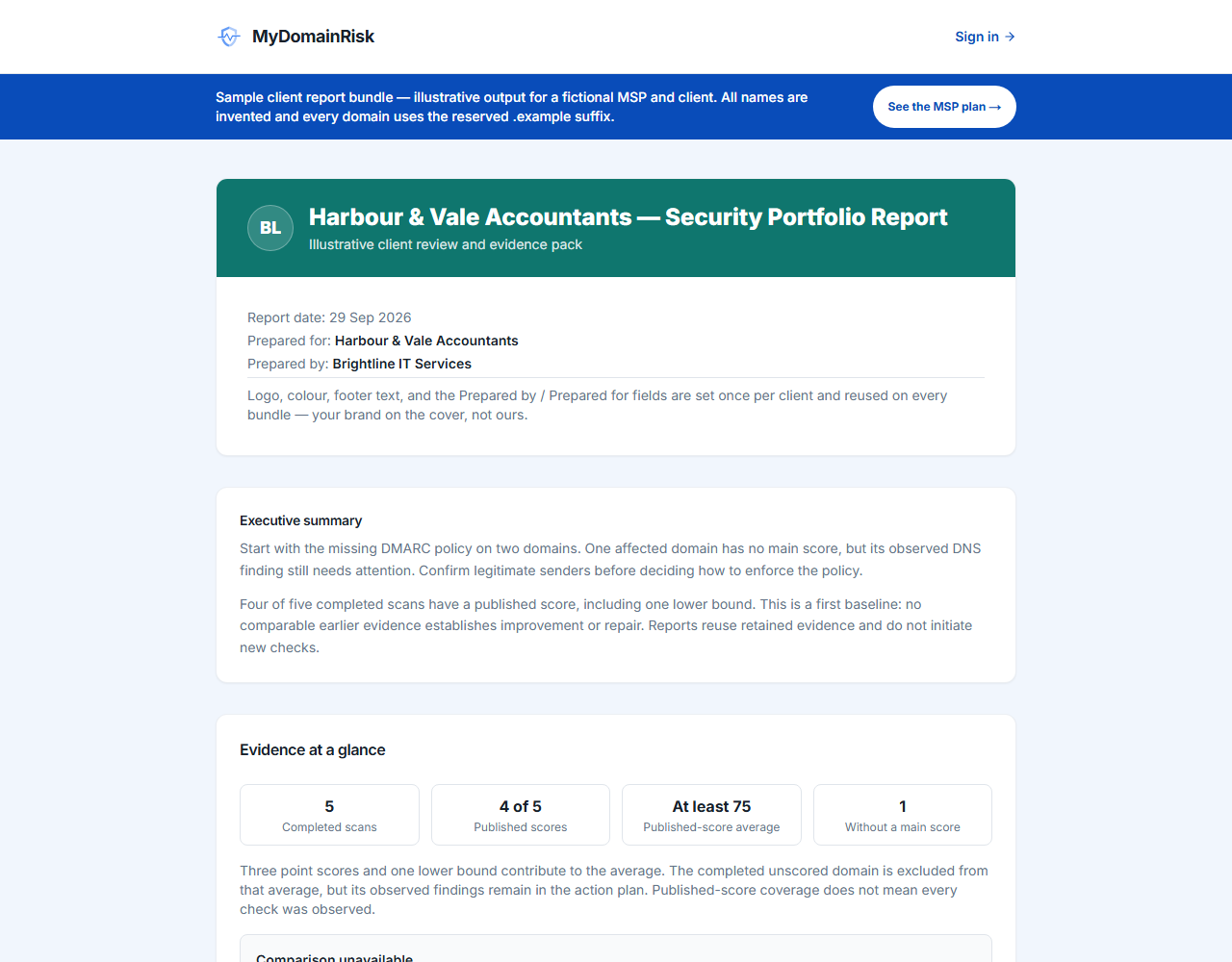Screen dimensions: 1232x962
Task: Select the 4 of 5 Published scores card
Action: [x=521, y=815]
